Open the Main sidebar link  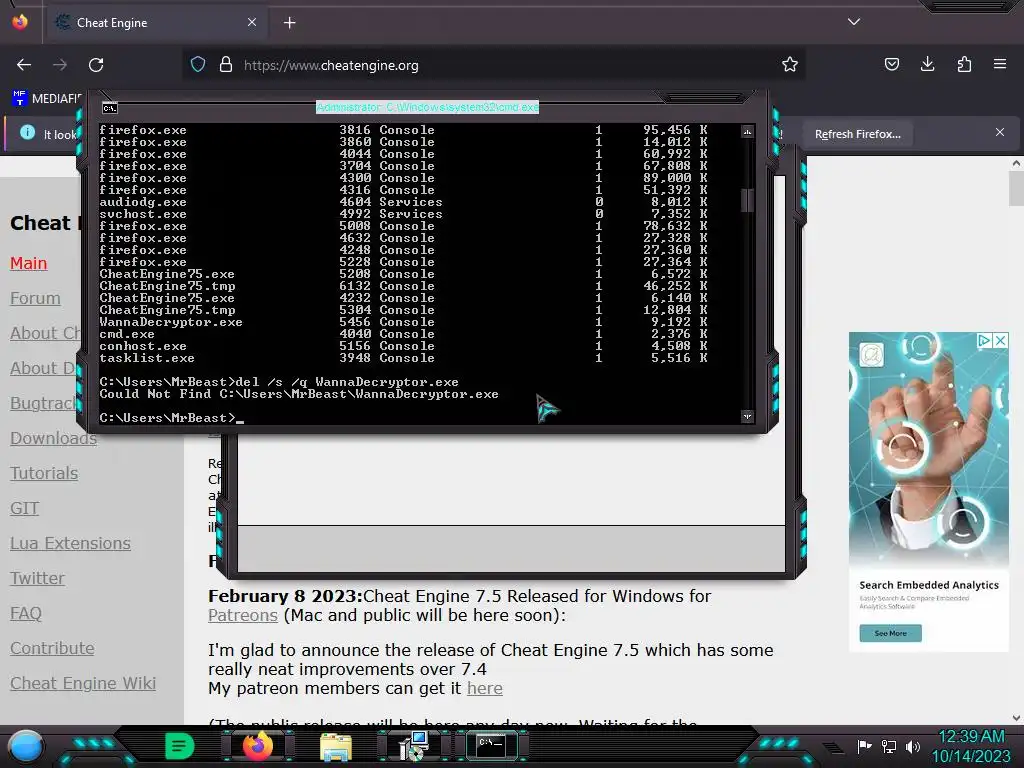pyautogui.click(x=29, y=263)
